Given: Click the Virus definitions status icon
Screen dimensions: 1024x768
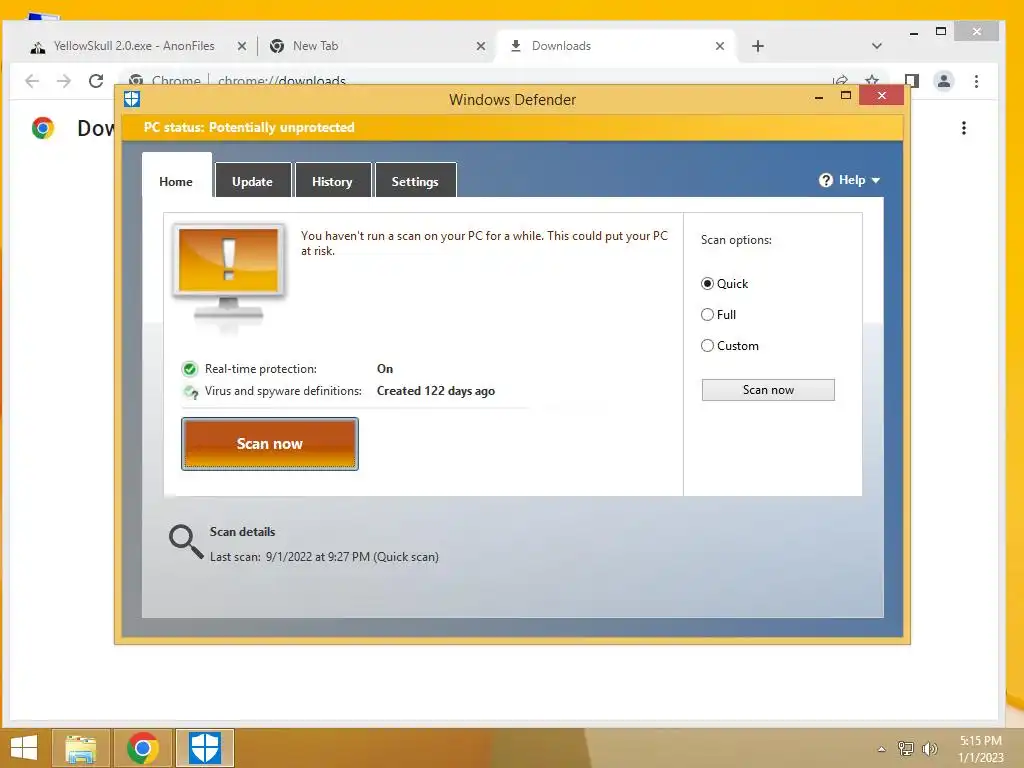Looking at the screenshot, I should click(191, 392).
